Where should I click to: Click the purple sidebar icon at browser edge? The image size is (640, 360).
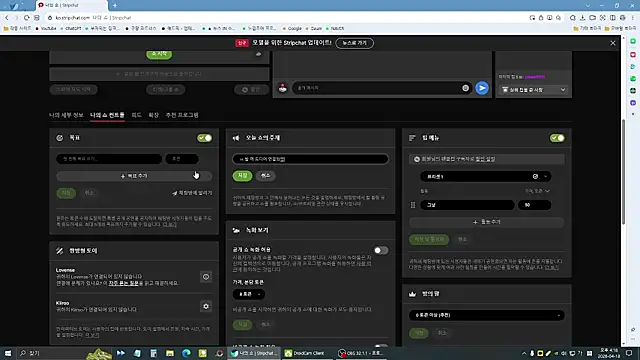tap(633, 103)
